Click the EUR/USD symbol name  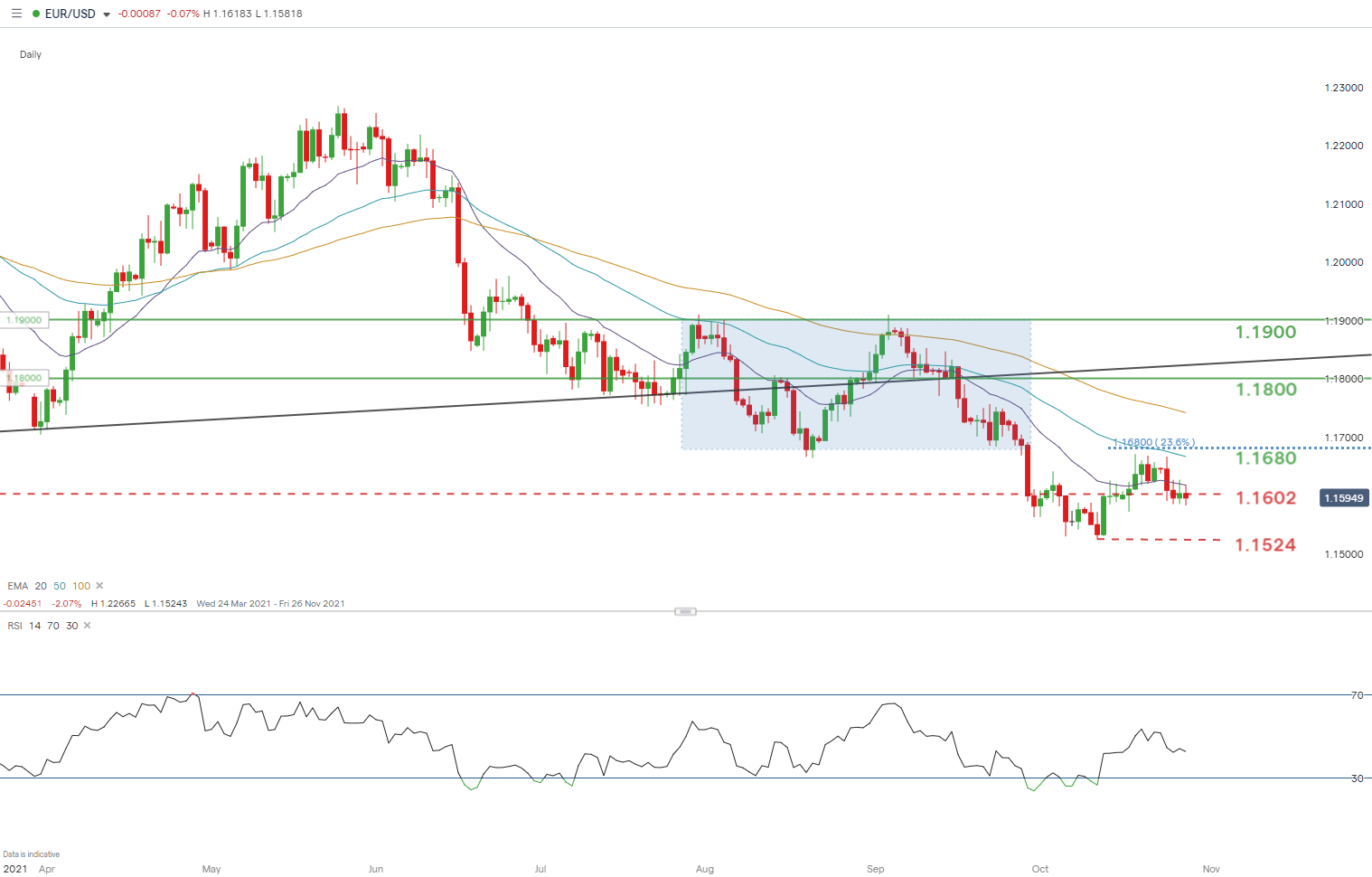(70, 14)
